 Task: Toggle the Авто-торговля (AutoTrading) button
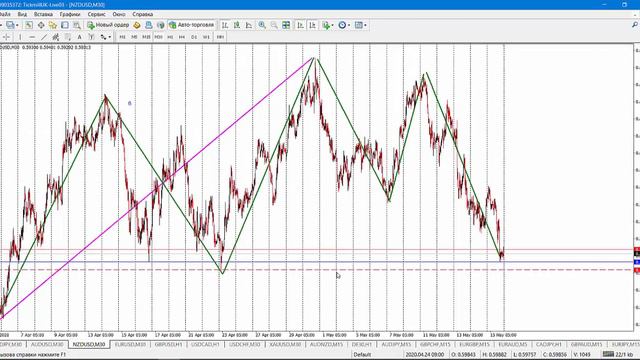(x=191, y=25)
